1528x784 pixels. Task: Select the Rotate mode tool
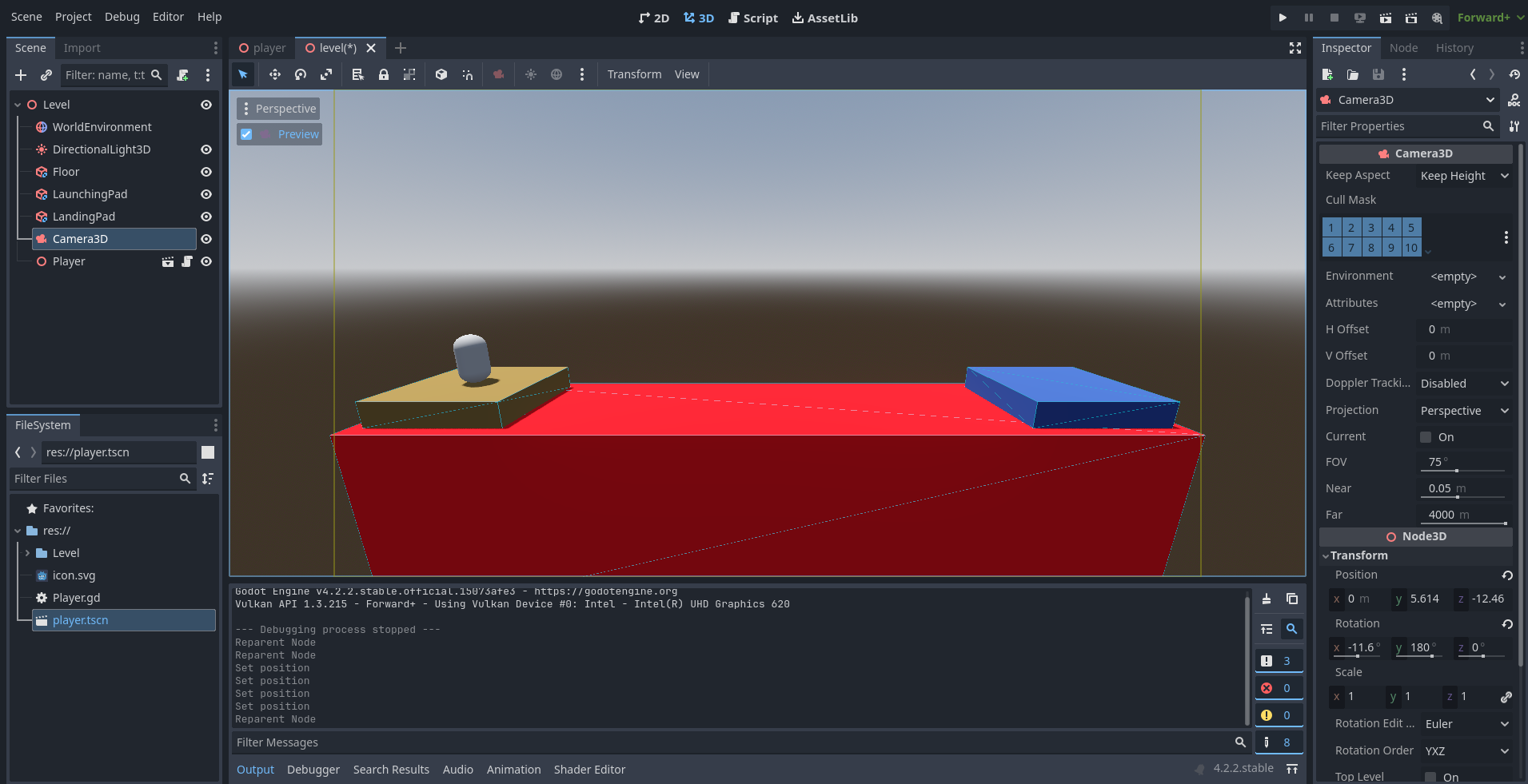tap(301, 74)
